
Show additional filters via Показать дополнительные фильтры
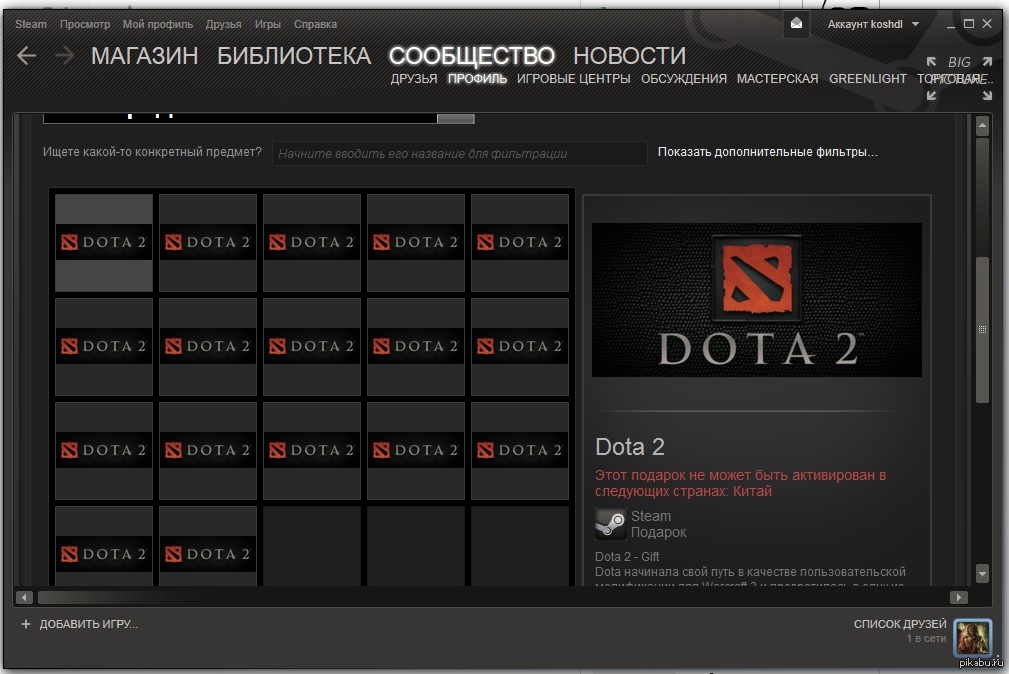point(767,153)
